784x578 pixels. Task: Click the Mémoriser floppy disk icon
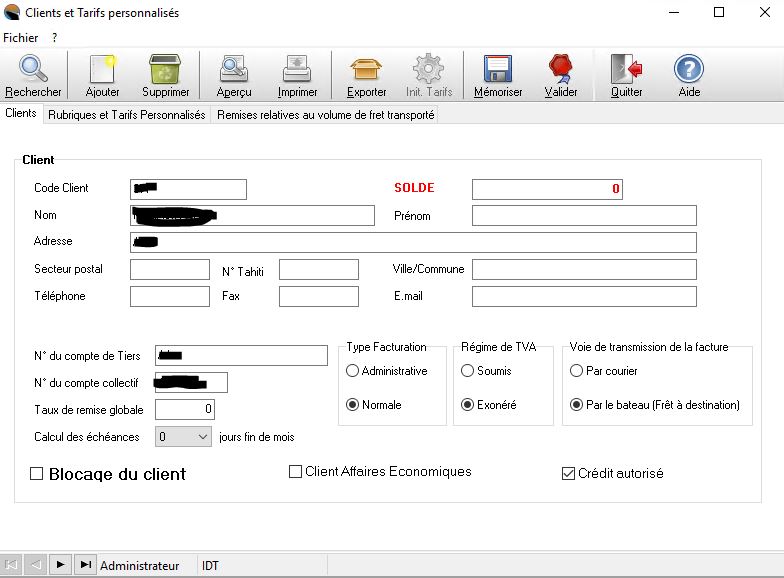[x=498, y=70]
